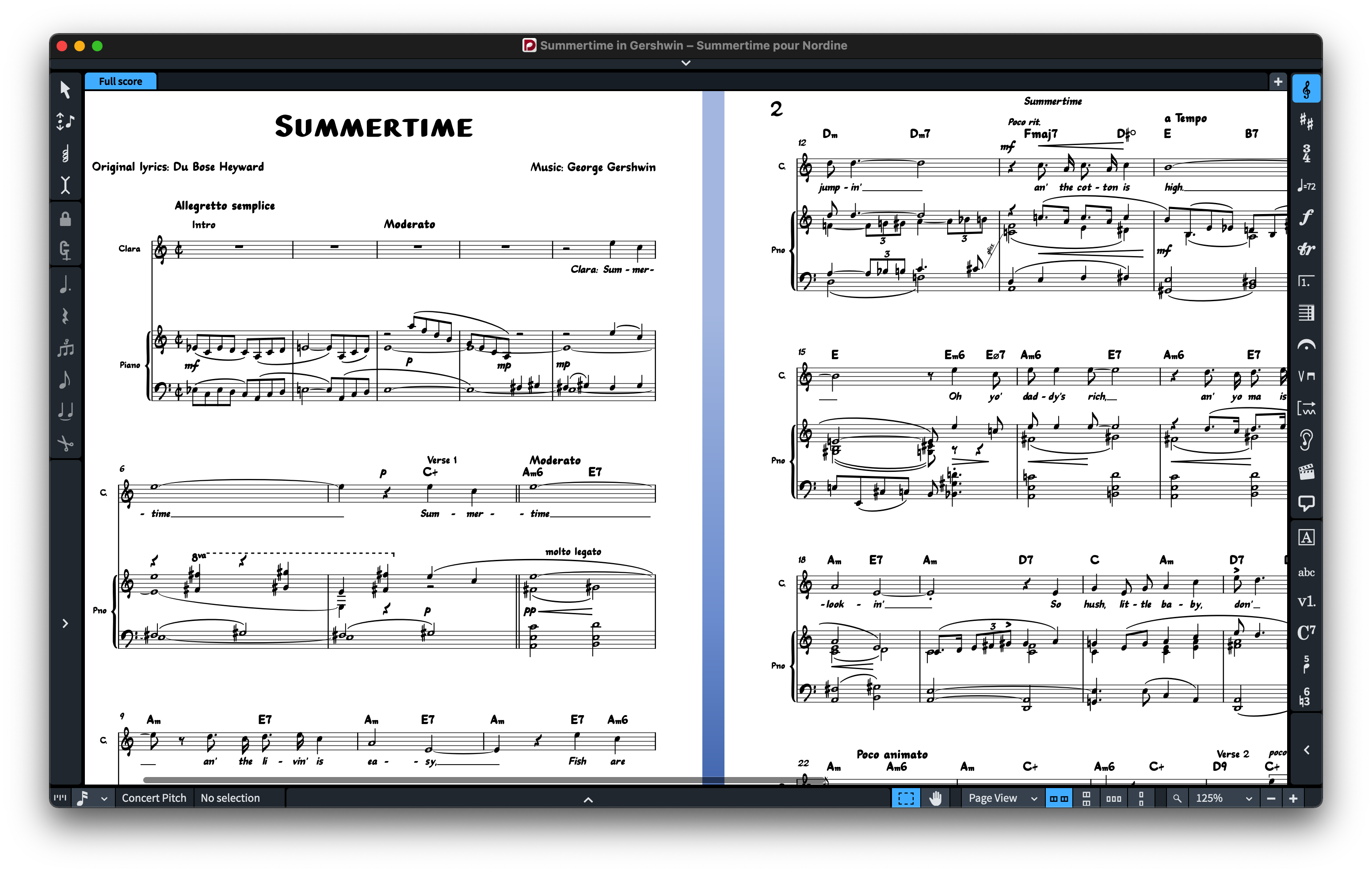Viewport: 1372px width, 873px height.
Task: Open the Repeat Structures ending panel
Action: (1306, 281)
